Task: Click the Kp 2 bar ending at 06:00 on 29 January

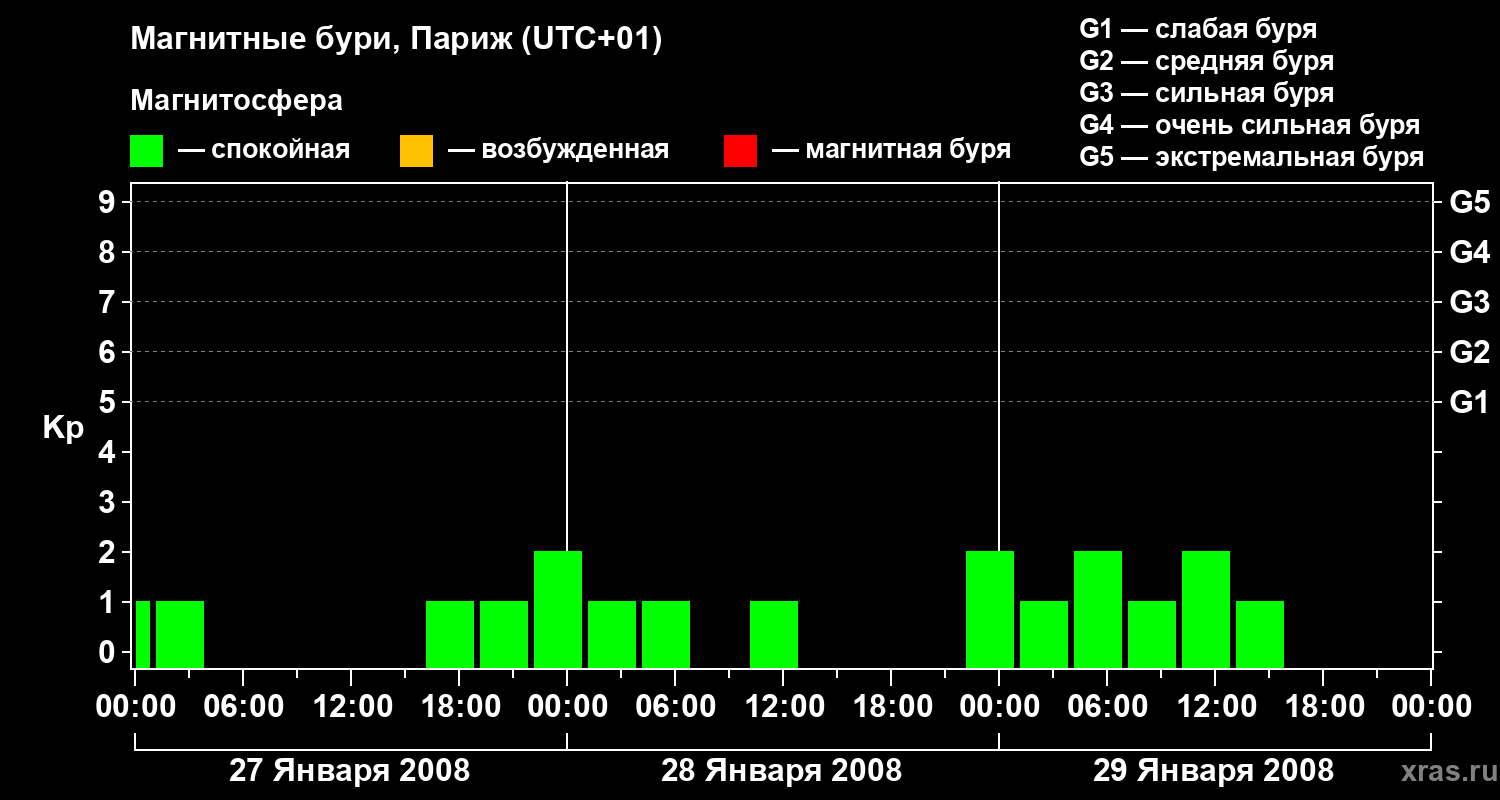Action: [1098, 609]
